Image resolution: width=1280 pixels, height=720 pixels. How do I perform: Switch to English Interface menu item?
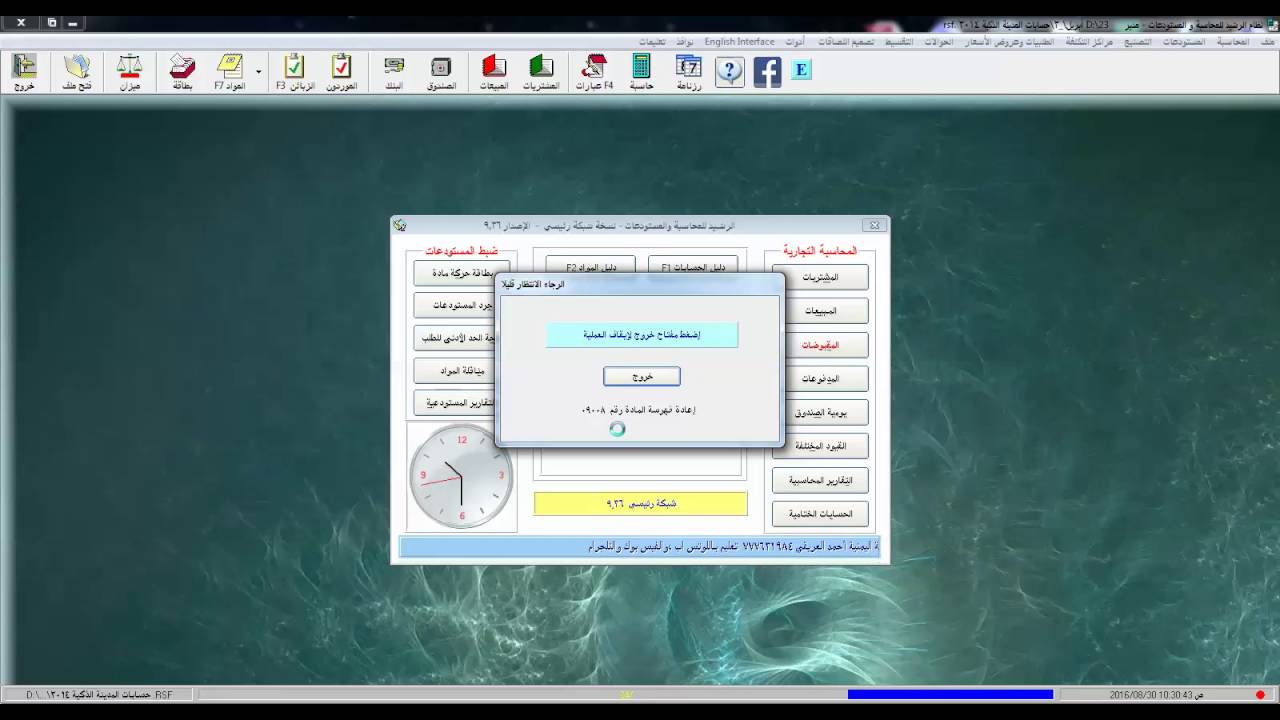739,42
